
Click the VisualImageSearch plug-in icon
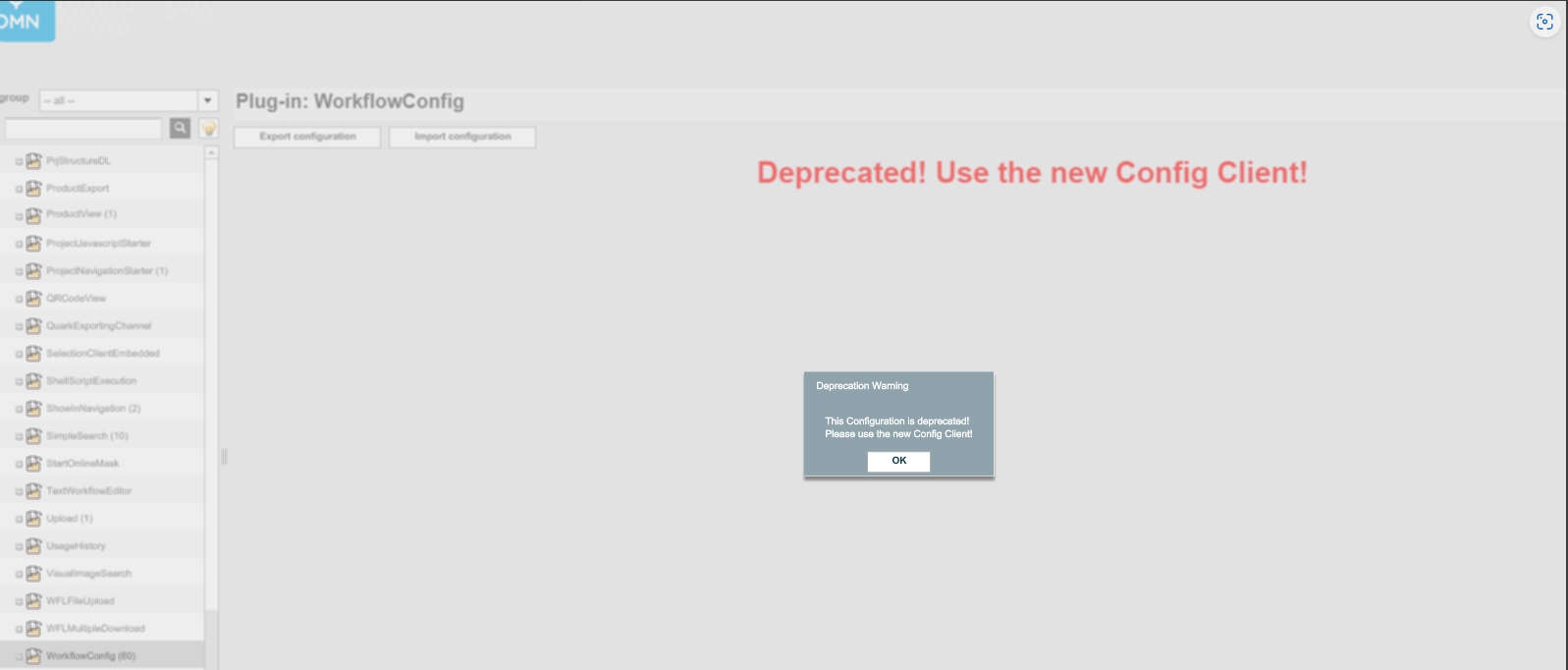pyautogui.click(x=34, y=574)
